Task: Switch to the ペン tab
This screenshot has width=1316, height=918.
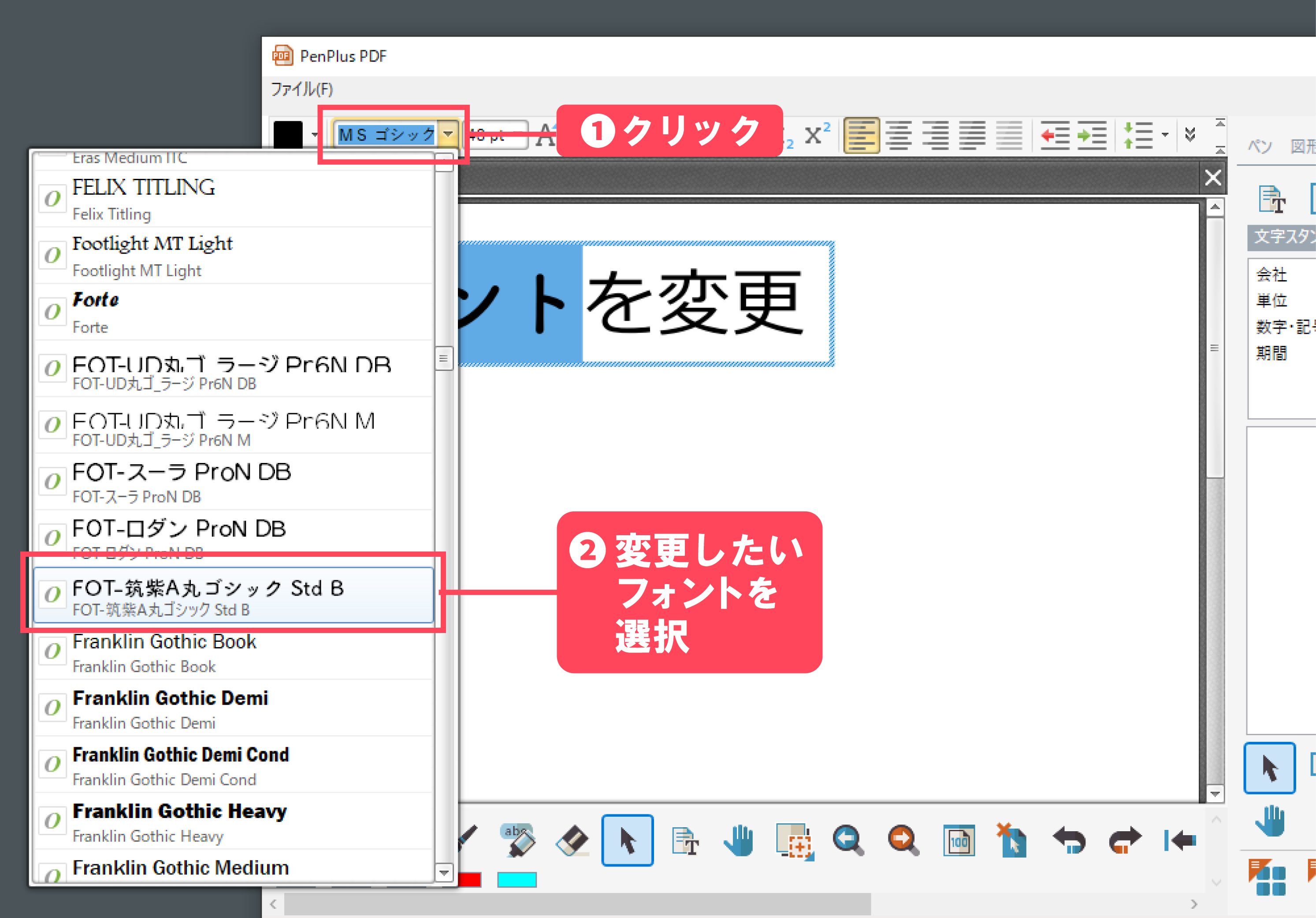Action: pos(1260,146)
